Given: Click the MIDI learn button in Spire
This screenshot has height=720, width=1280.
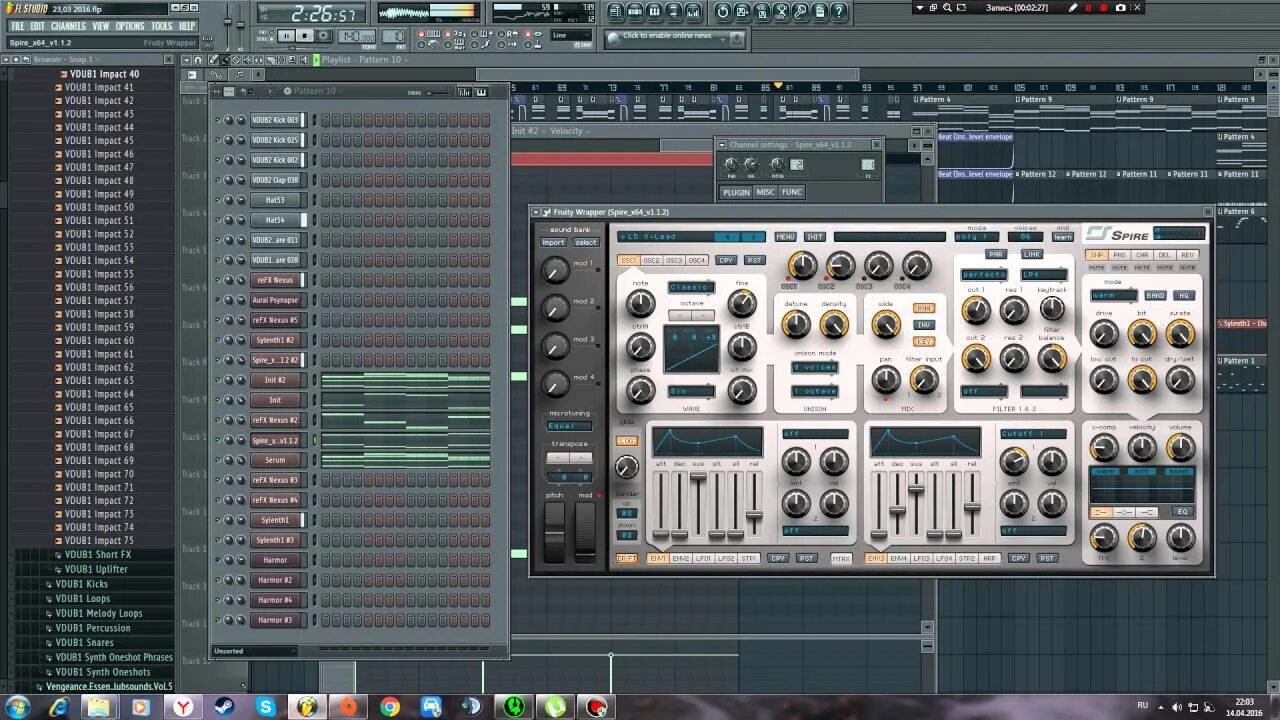Looking at the screenshot, I should coord(1063,237).
